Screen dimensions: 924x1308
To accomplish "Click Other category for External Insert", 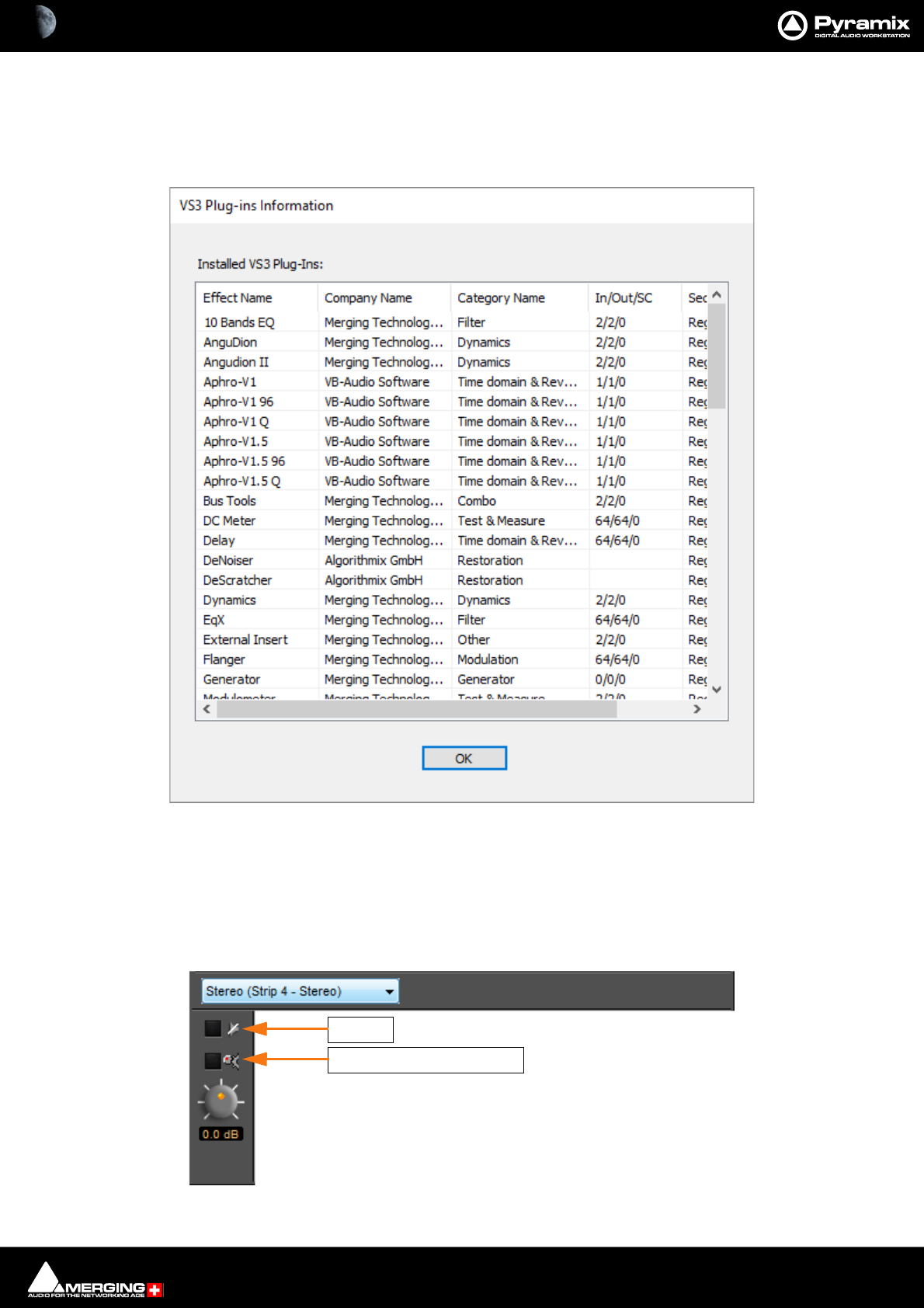I will click(x=474, y=639).
